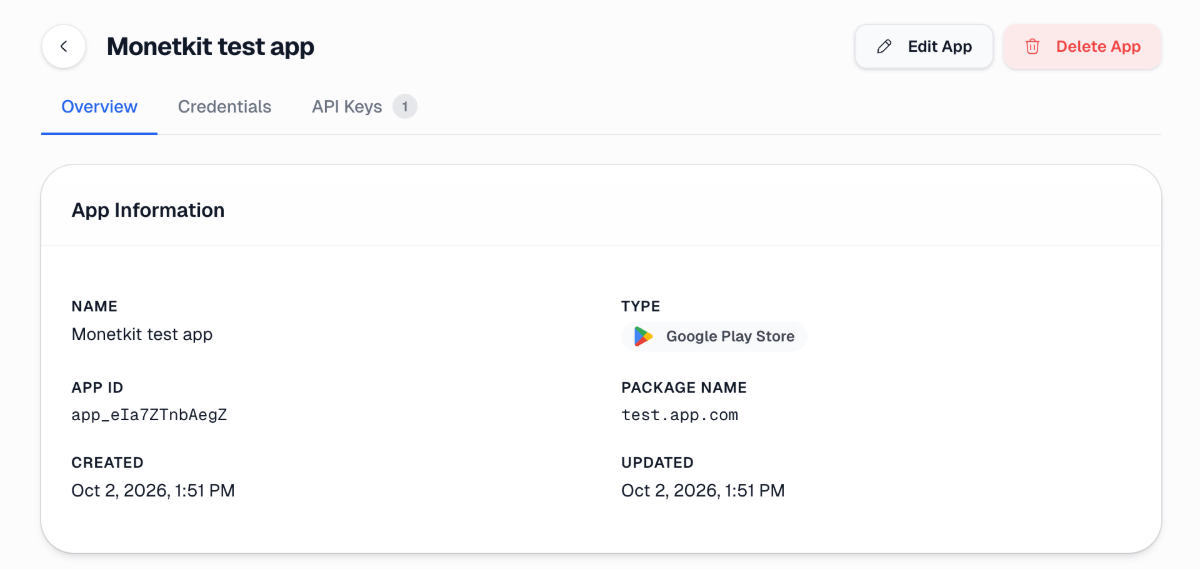Go back using the chevron arrow button

[64, 46]
